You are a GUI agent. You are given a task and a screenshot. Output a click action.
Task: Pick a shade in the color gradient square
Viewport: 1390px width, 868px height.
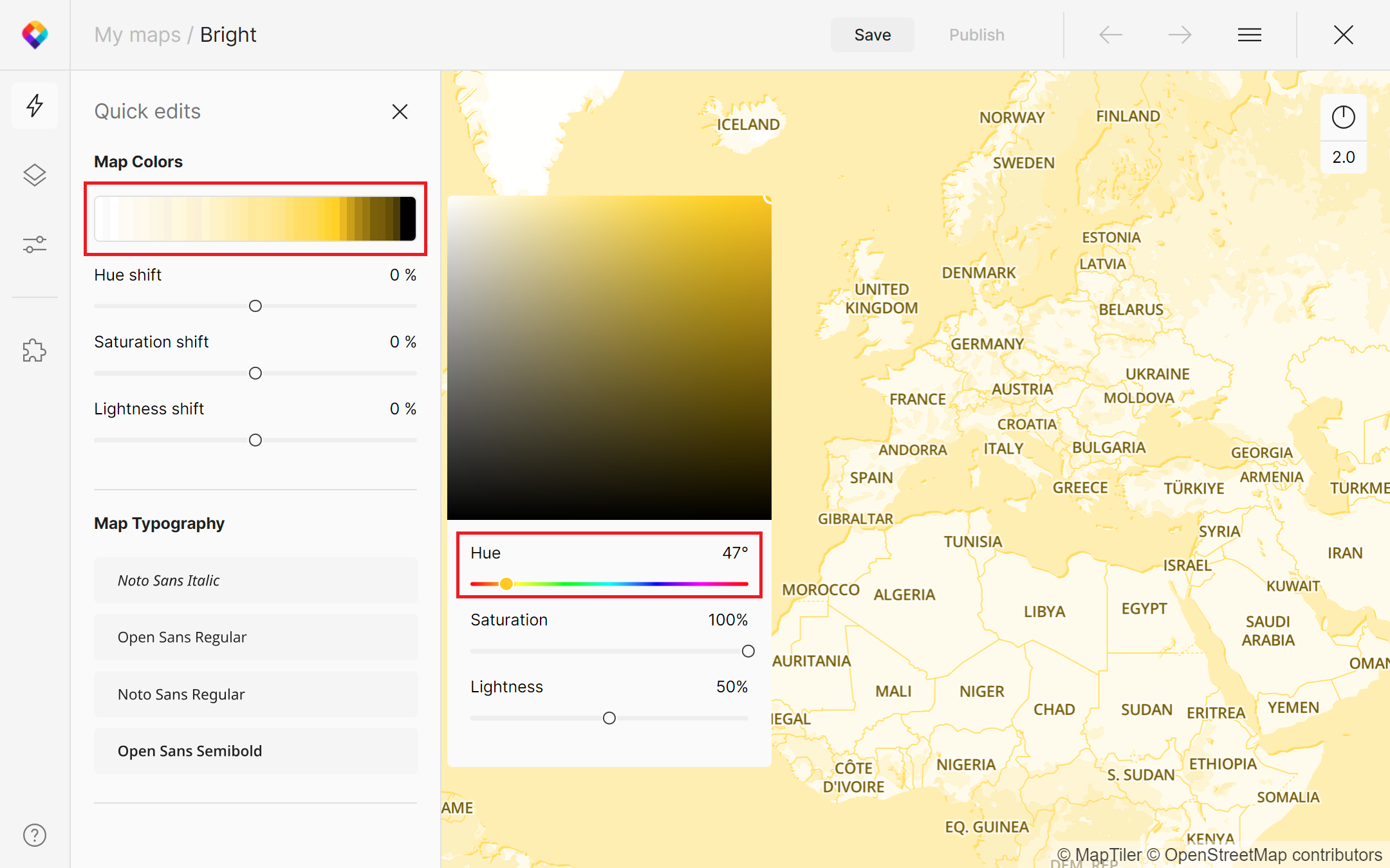pos(609,357)
